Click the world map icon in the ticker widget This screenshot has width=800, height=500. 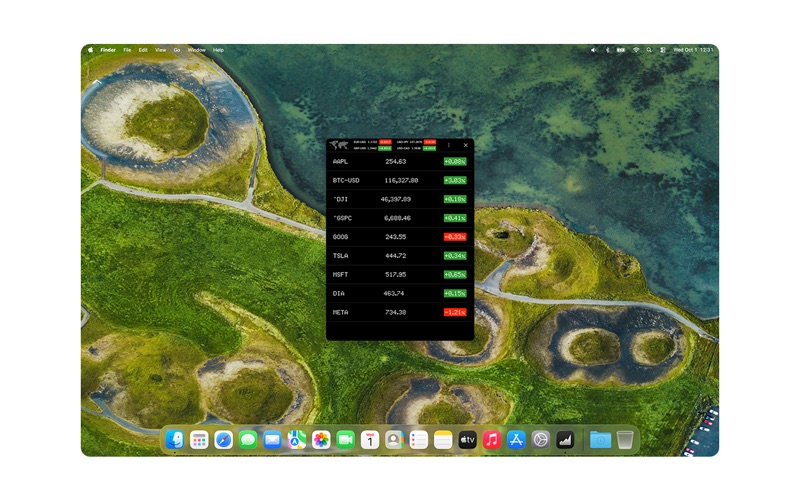[x=338, y=145]
